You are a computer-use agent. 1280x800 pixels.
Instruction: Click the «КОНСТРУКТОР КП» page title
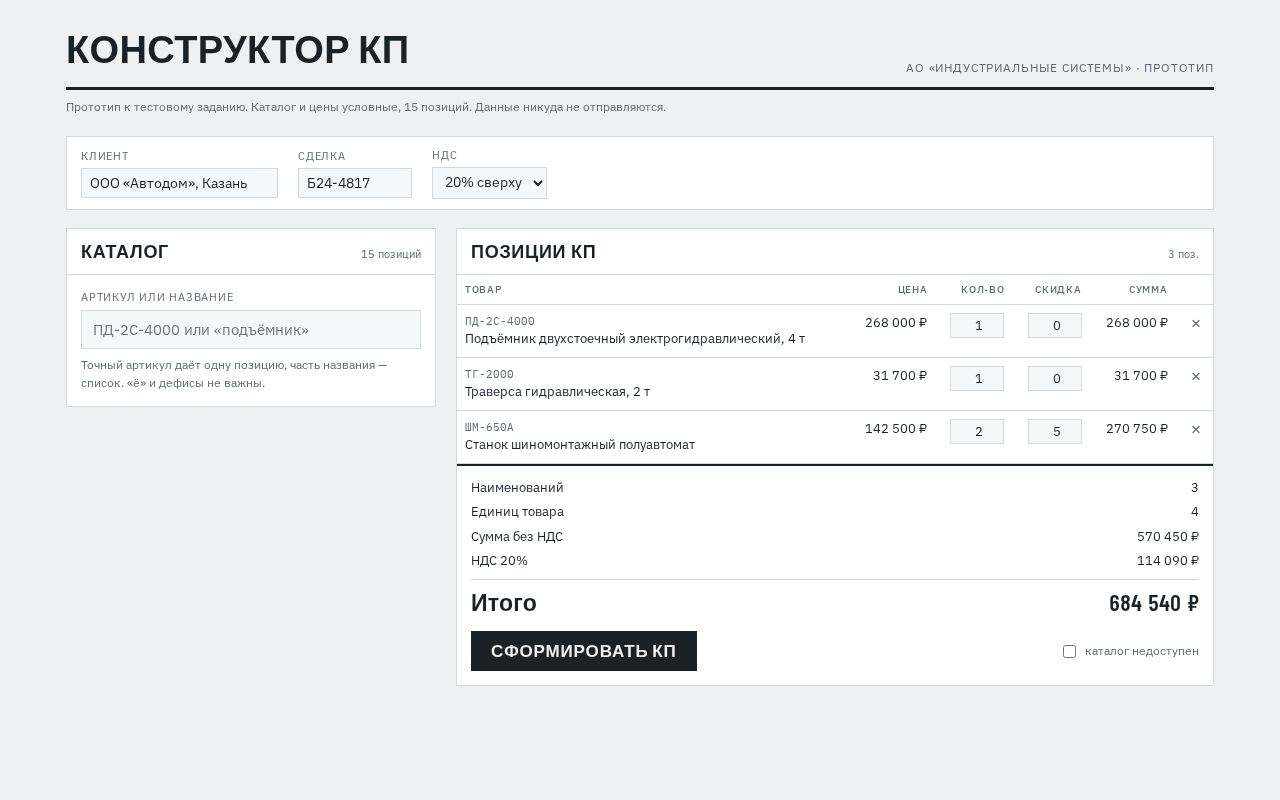[238, 51]
